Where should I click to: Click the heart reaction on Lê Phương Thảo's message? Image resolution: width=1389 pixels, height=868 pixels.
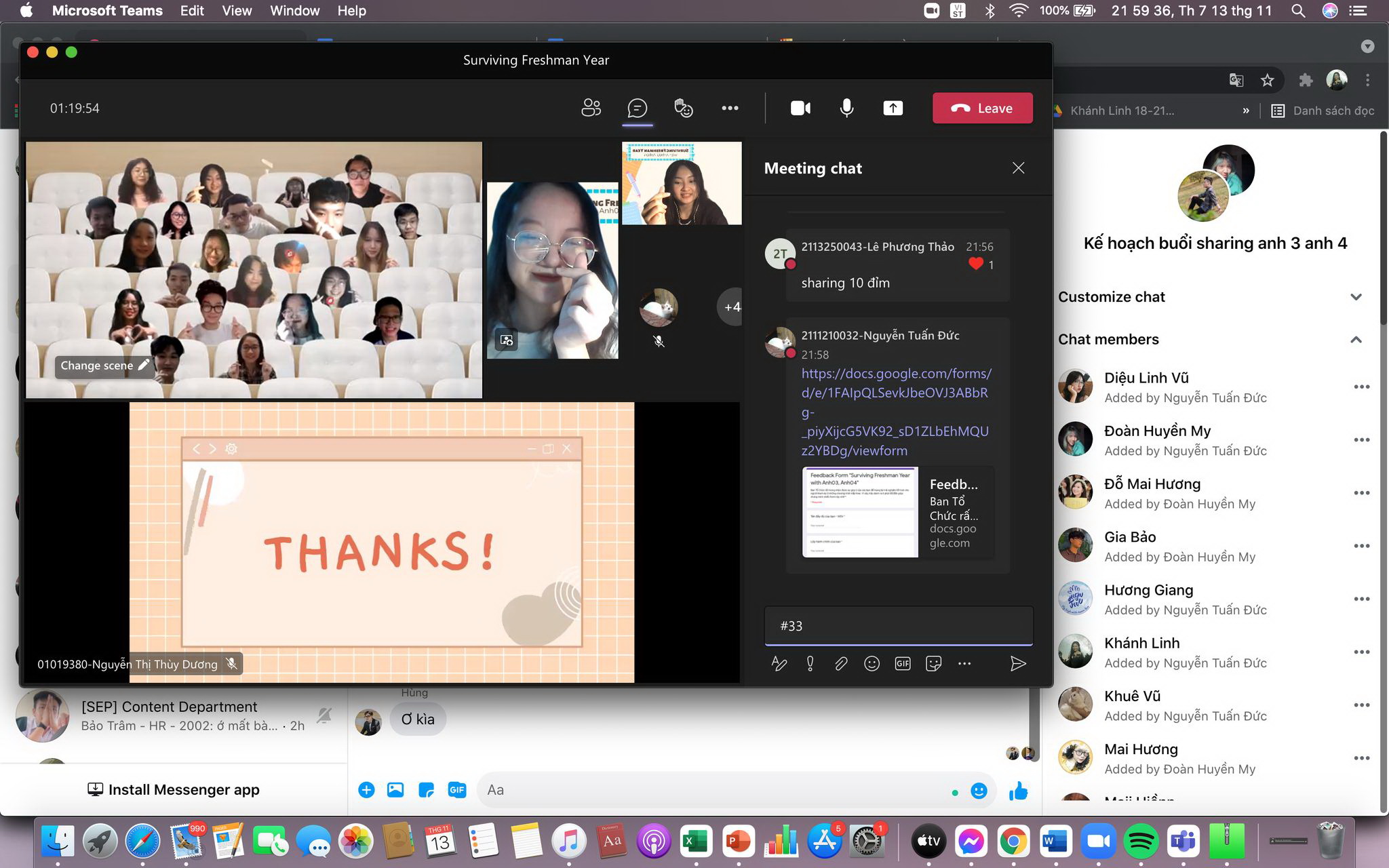[975, 264]
